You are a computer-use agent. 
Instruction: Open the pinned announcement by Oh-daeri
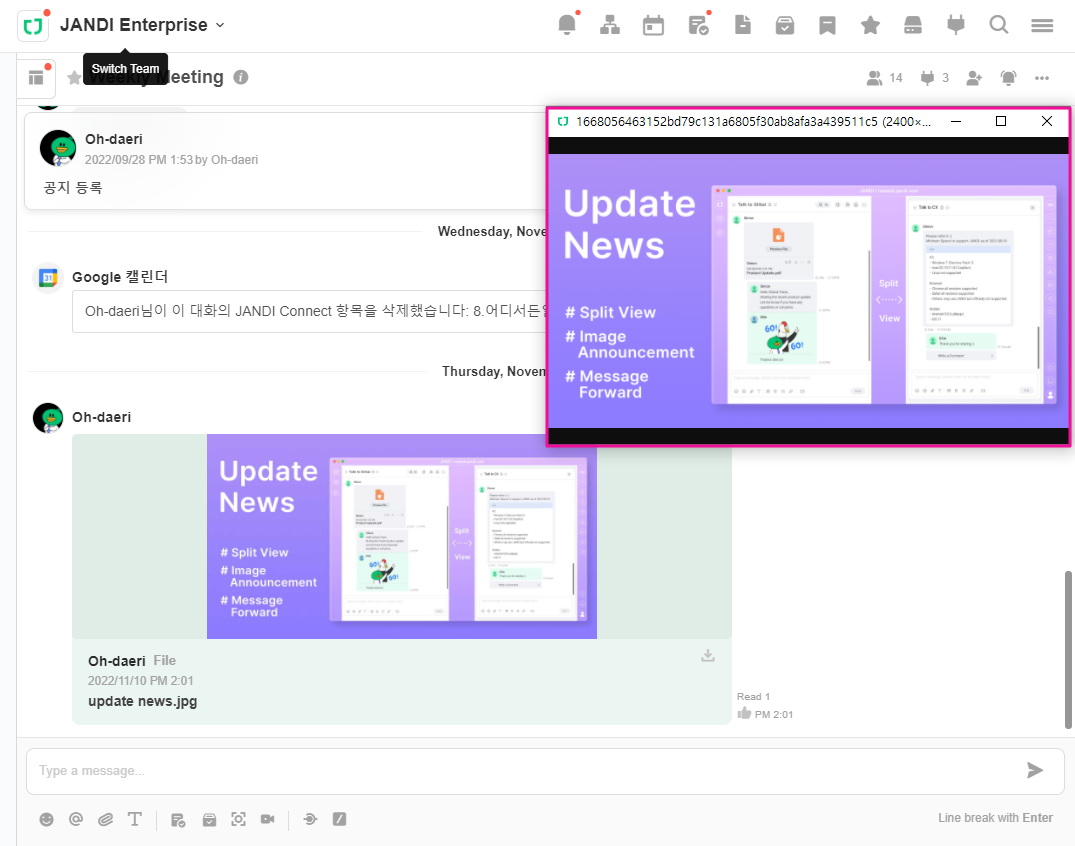pos(285,161)
